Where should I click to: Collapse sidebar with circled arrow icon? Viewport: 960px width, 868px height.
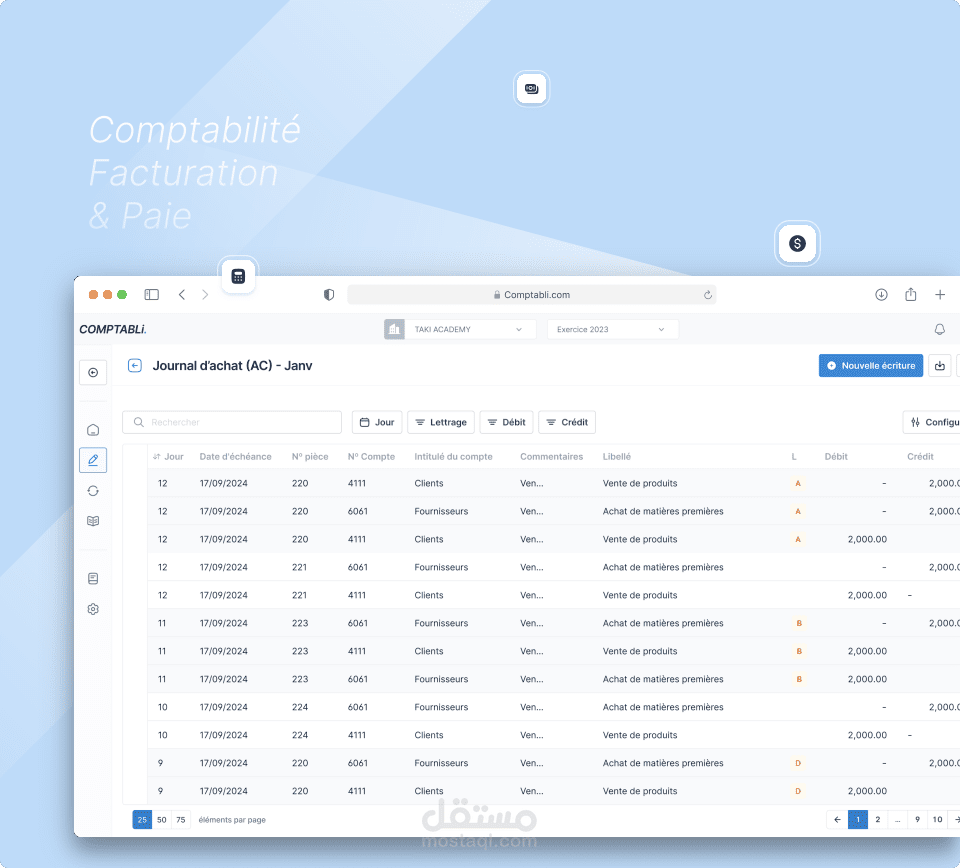93,372
